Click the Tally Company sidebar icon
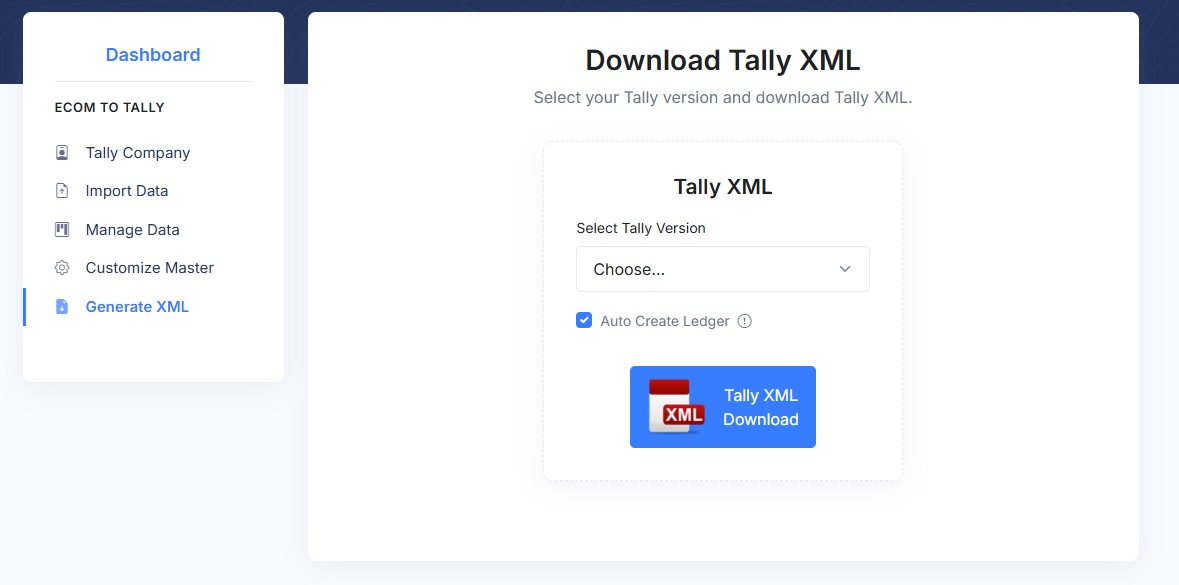 62,153
